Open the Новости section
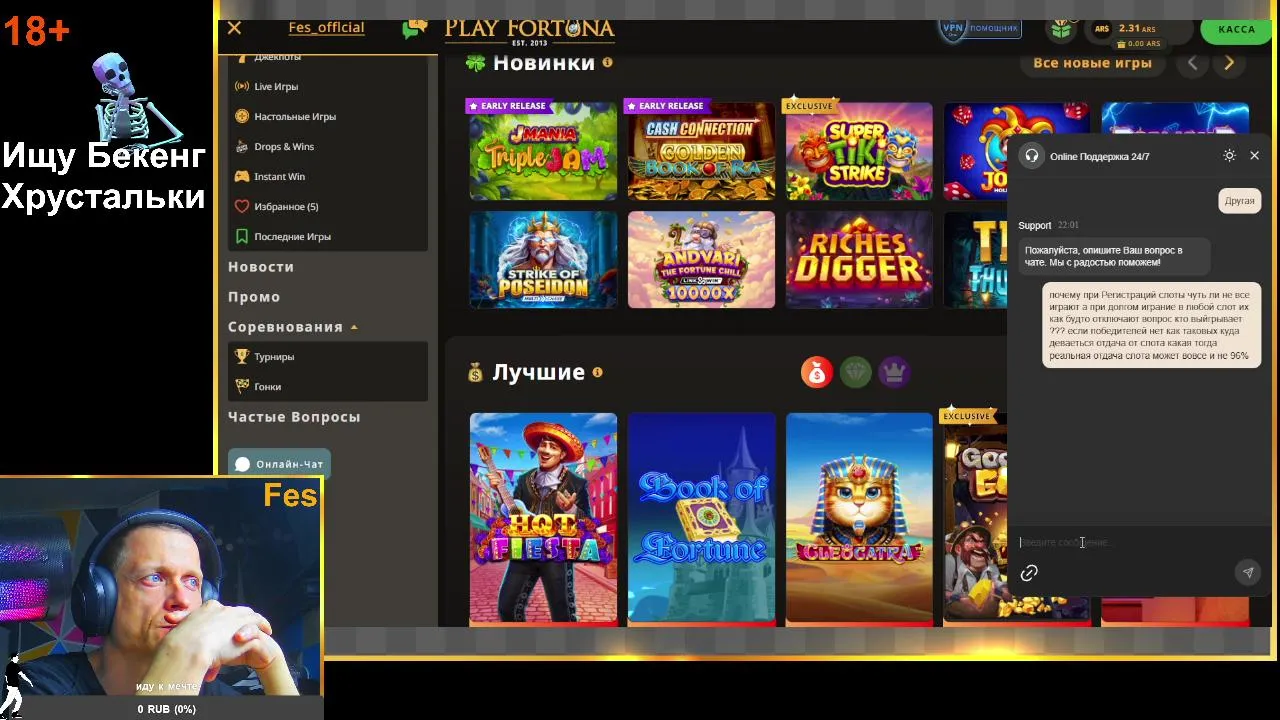Viewport: 1280px width, 720px height. (261, 267)
